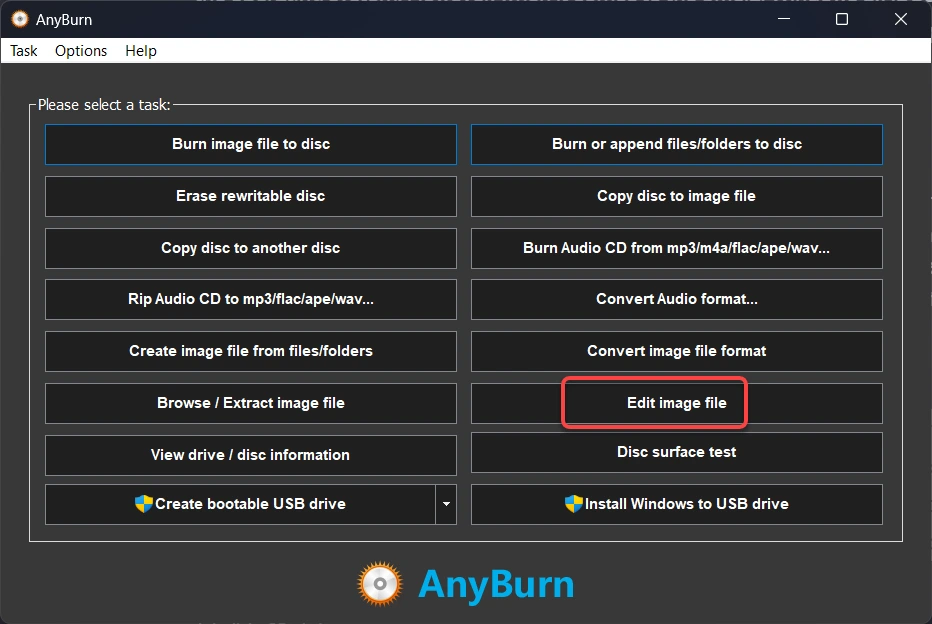Open View drive / disc information

coord(251,455)
